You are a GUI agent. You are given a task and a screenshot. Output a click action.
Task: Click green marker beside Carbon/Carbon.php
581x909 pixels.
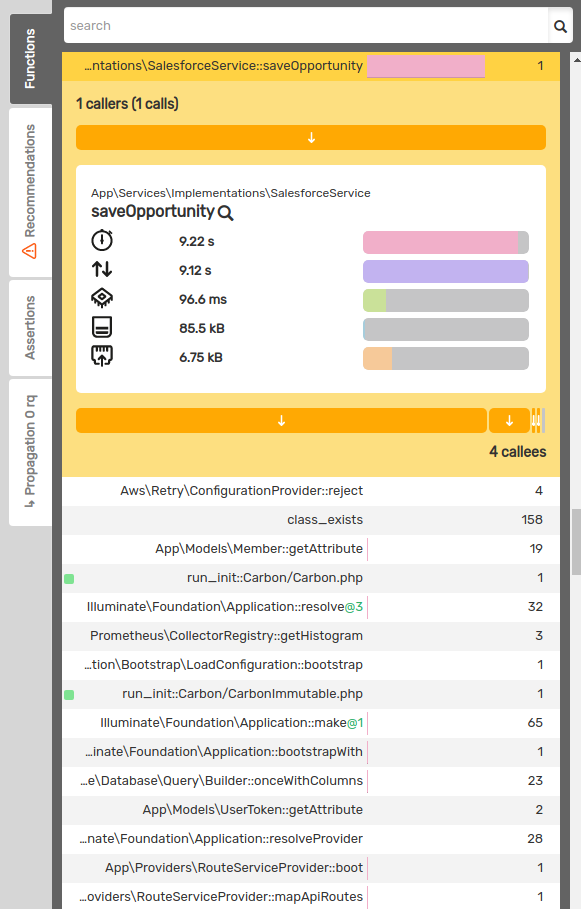point(69,579)
